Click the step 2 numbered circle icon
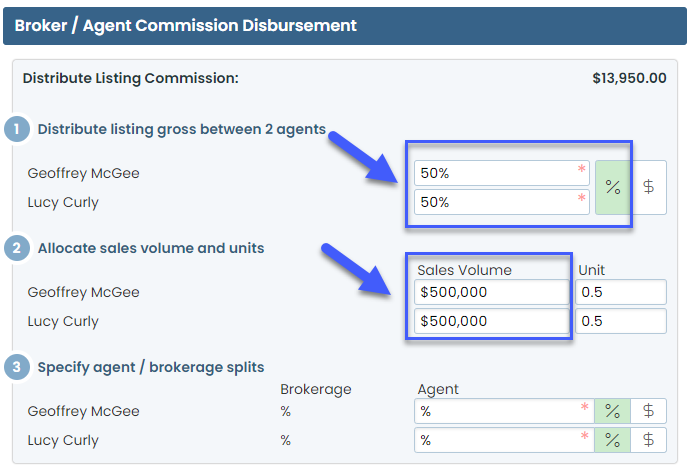 (x=17, y=248)
